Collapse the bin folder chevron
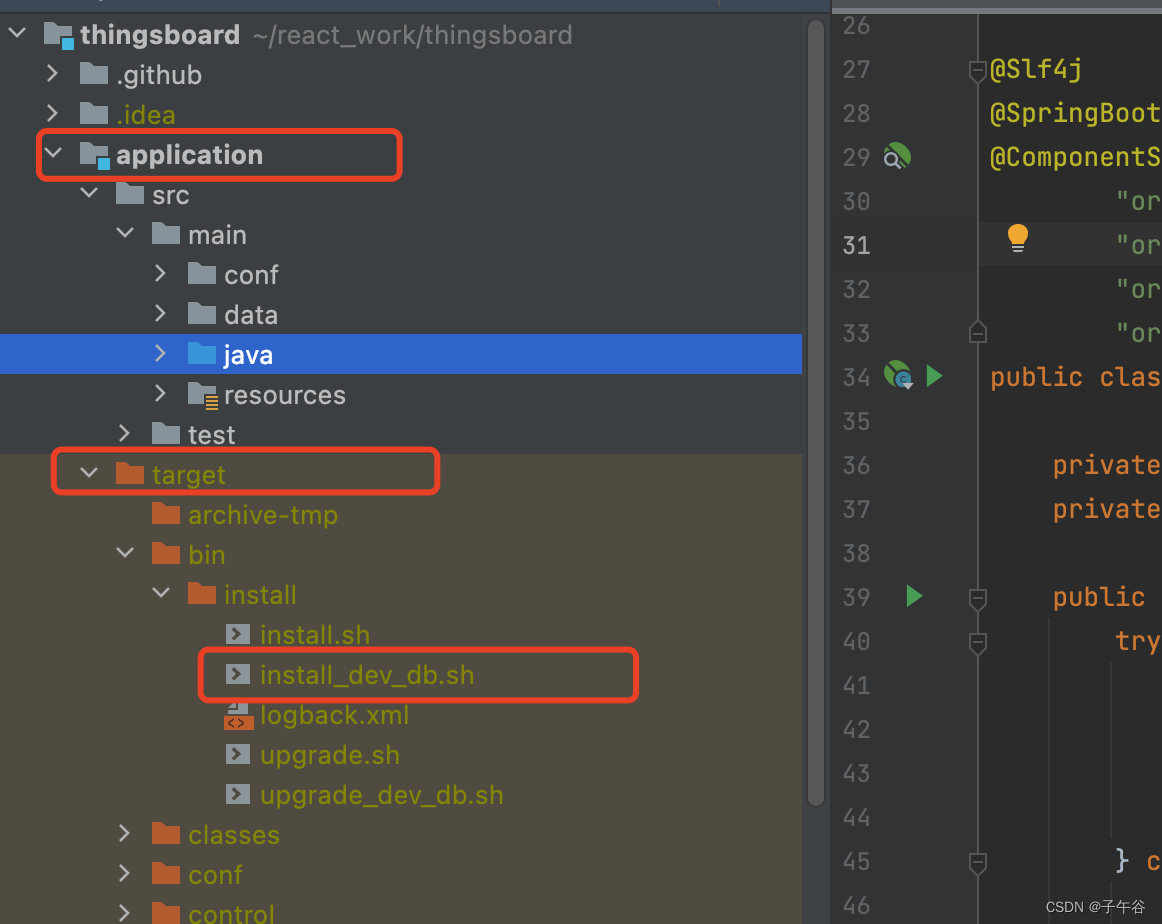Image resolution: width=1162 pixels, height=924 pixels. [x=125, y=553]
